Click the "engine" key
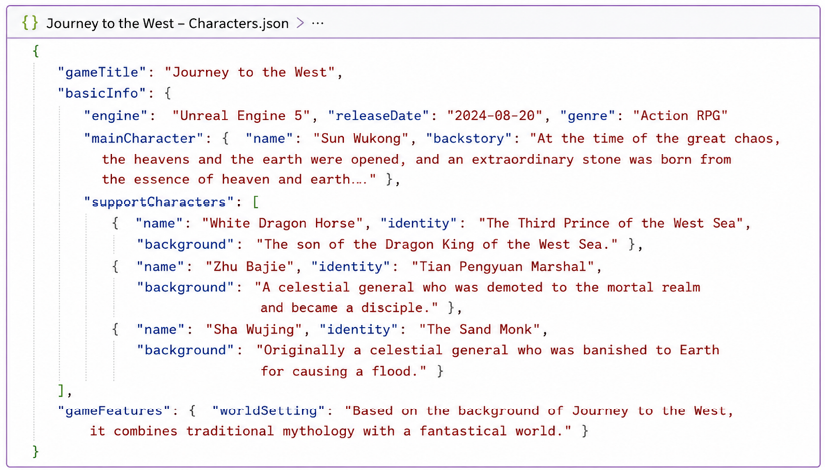This screenshot has height=470, width=825. tap(116, 116)
